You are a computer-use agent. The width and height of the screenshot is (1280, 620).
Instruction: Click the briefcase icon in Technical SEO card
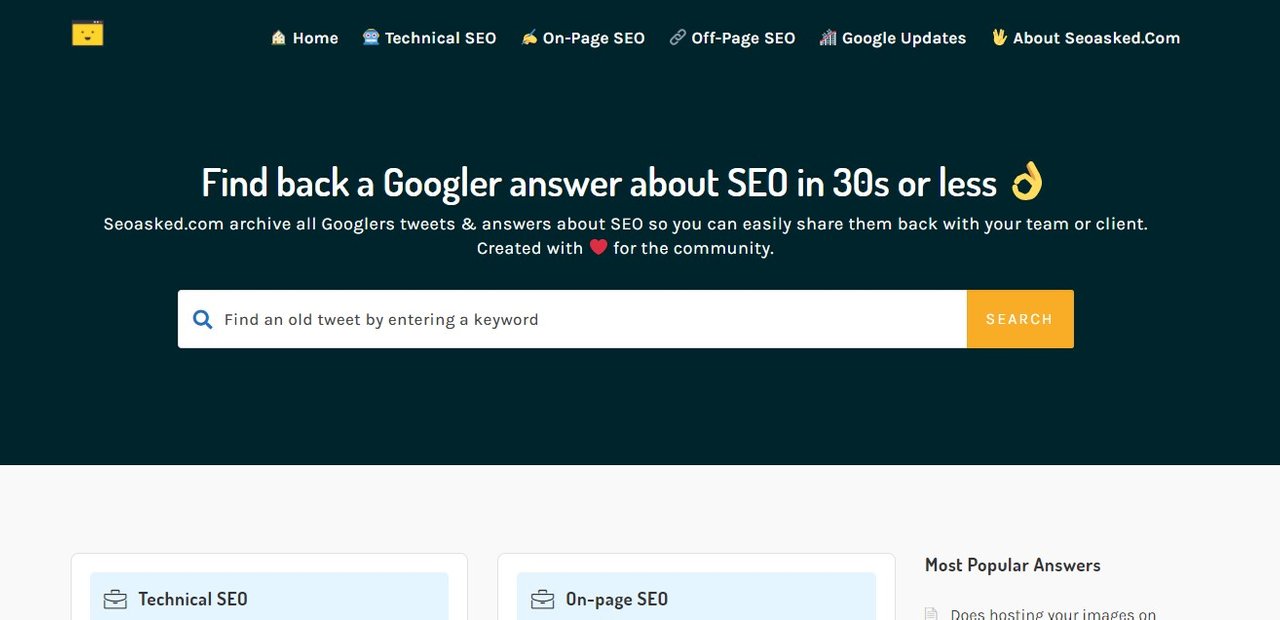(115, 599)
